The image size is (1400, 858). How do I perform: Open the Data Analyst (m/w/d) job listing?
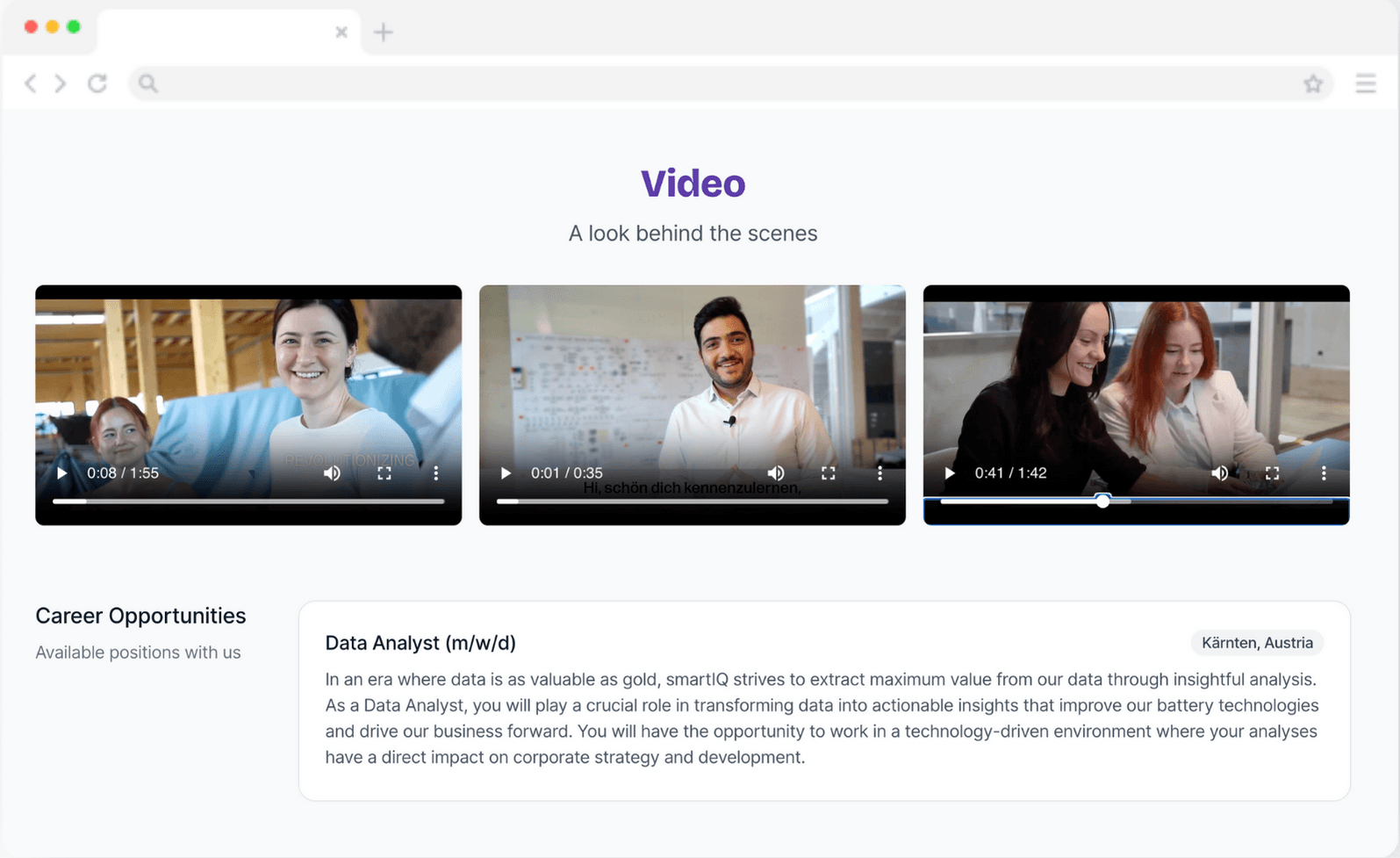pyautogui.click(x=420, y=643)
